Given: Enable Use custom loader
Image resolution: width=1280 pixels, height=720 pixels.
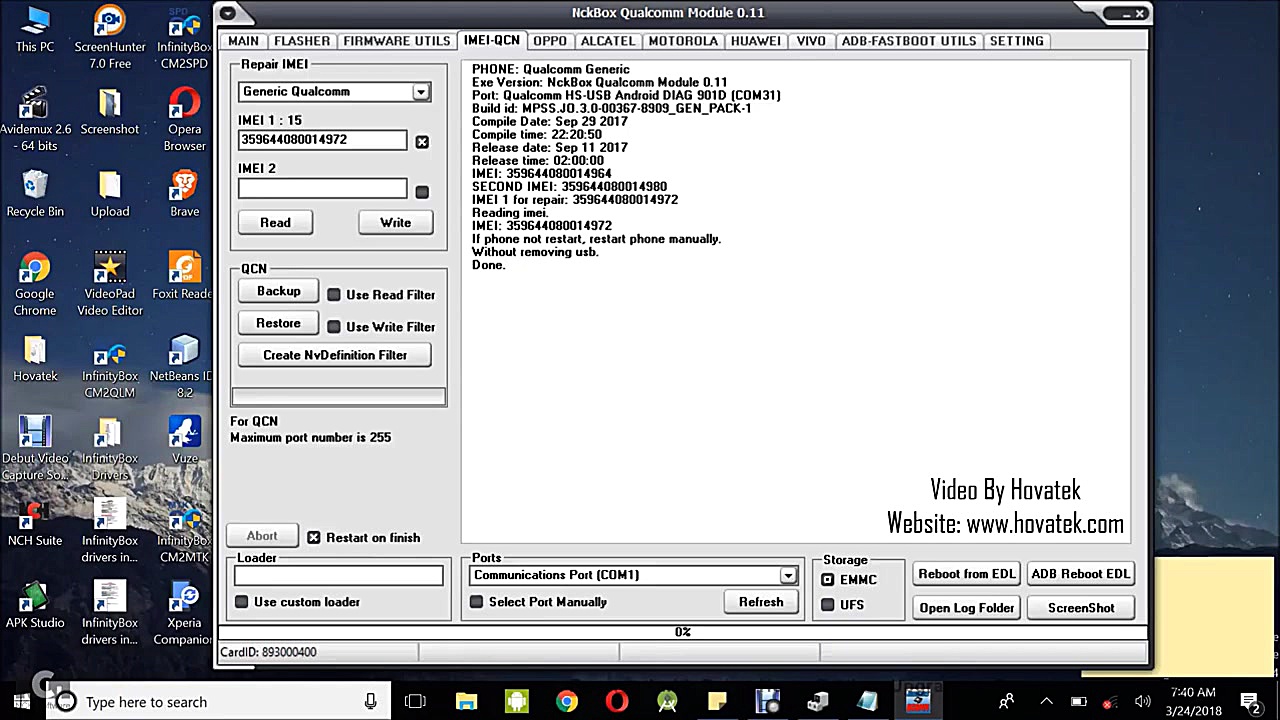Looking at the screenshot, I should point(242,602).
